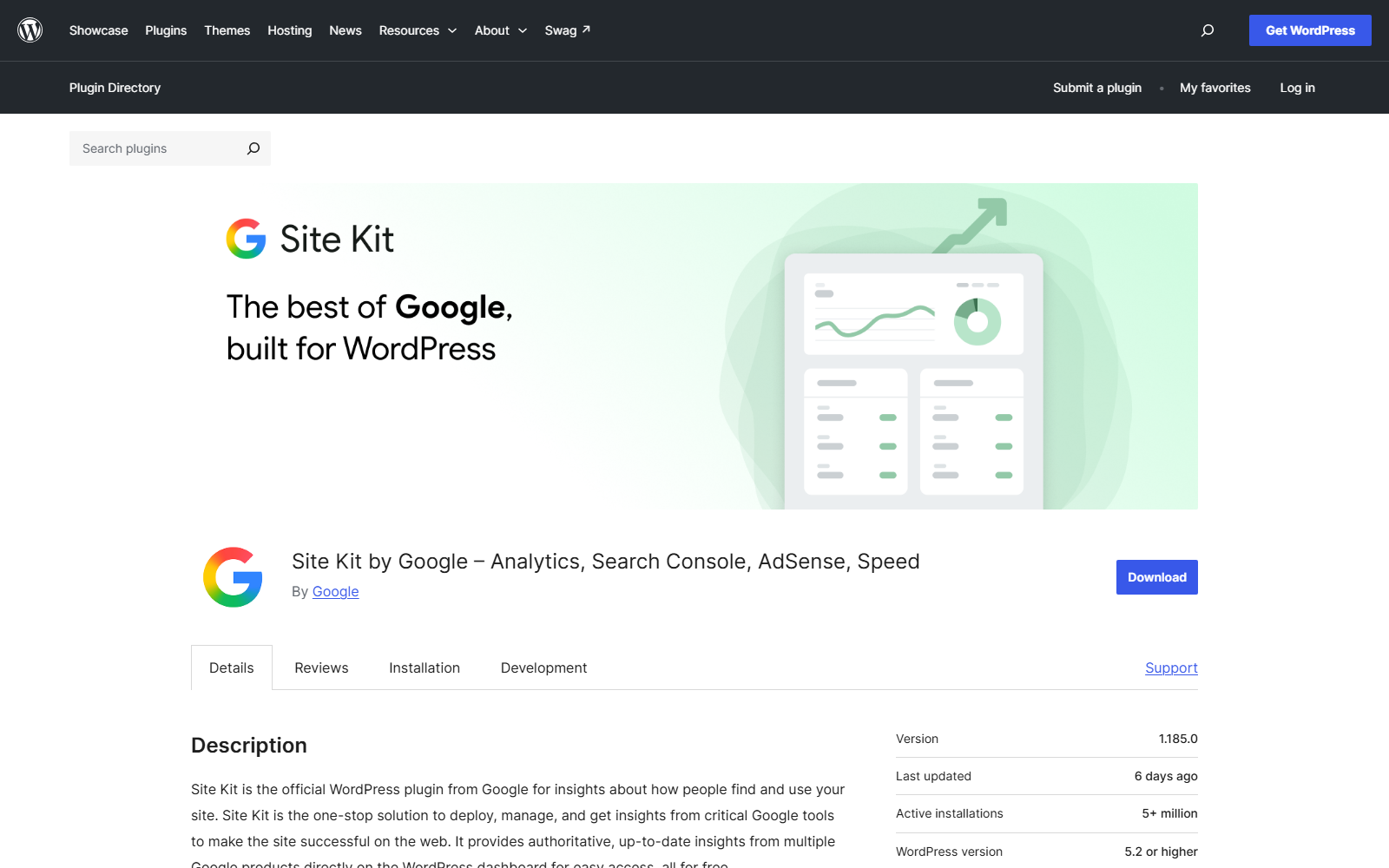Open the News menu item
The height and width of the screenshot is (868, 1389).
pyautogui.click(x=346, y=30)
